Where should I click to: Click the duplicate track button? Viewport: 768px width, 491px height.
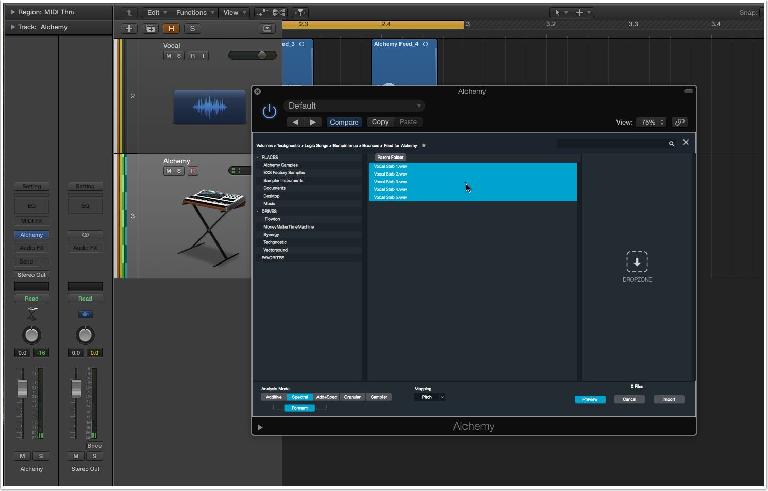pos(150,28)
